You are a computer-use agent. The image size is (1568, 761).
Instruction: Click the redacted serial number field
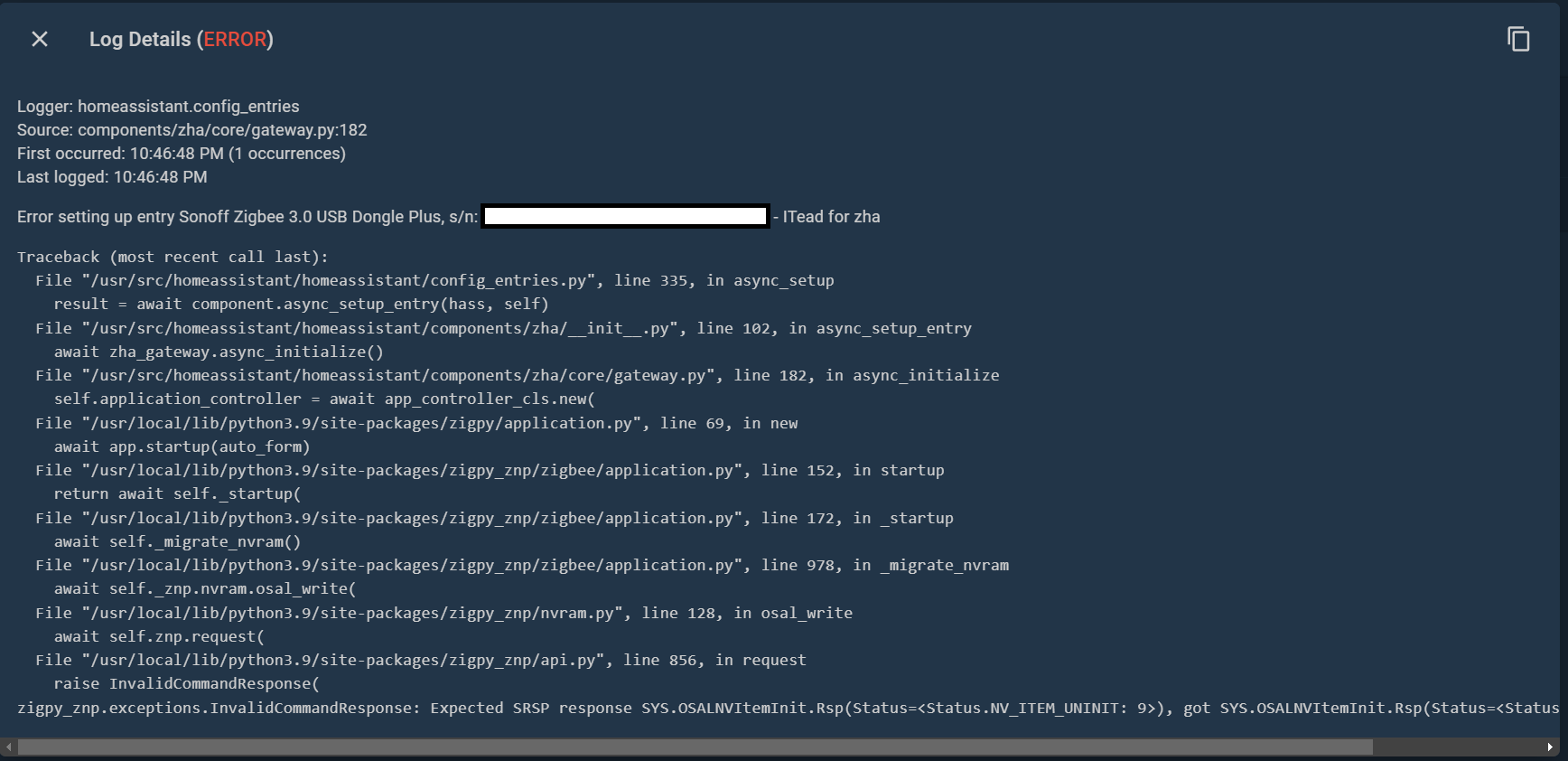click(x=624, y=216)
